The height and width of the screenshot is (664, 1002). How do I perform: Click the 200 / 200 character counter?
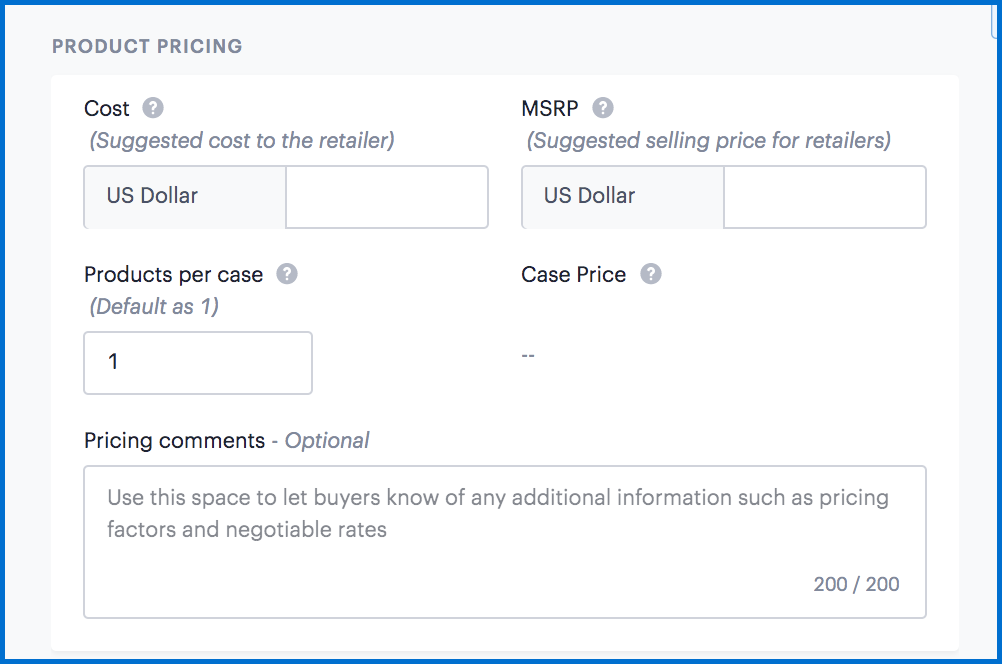click(856, 584)
